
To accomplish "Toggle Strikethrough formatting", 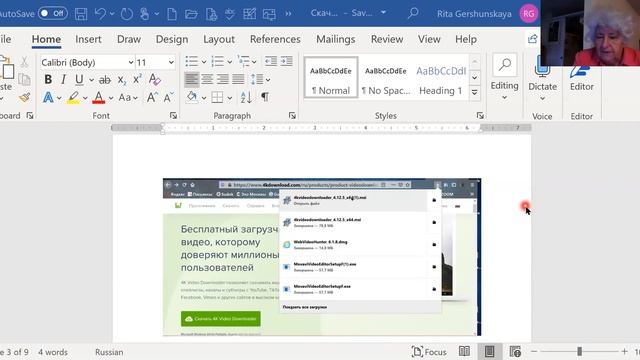I will 105,80.
